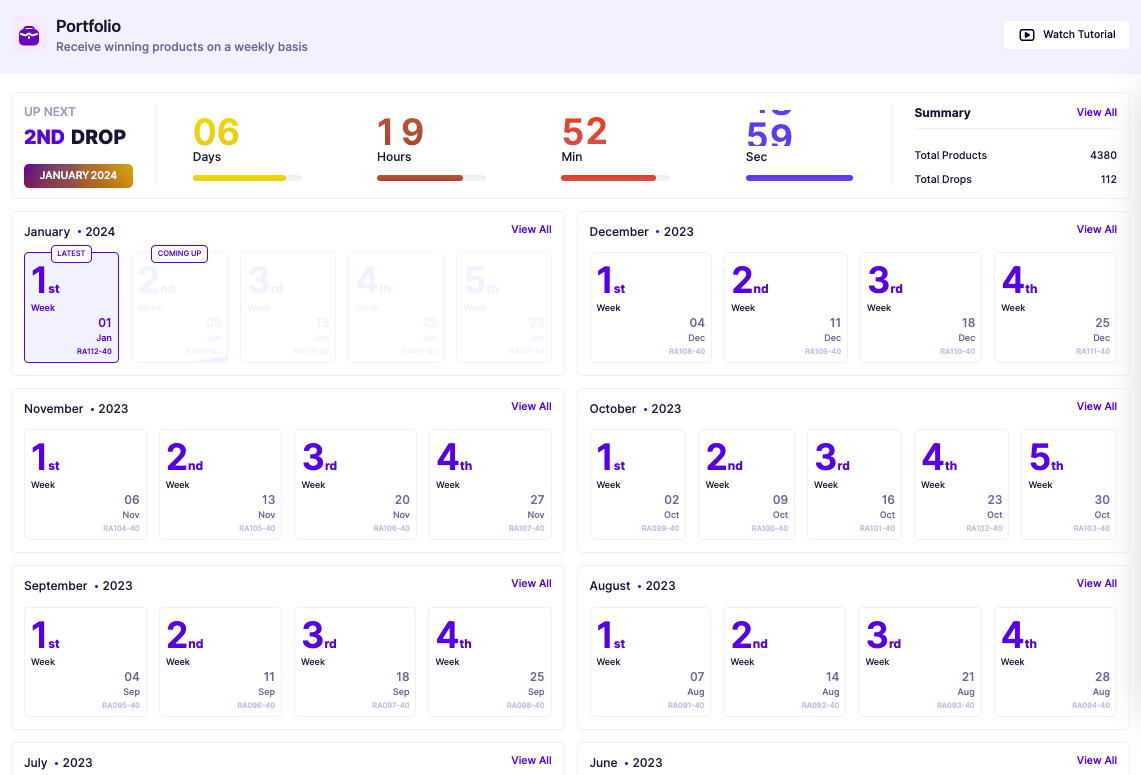This screenshot has width=1141, height=775.
Task: Open View All for December 2023
Action: click(x=1096, y=229)
